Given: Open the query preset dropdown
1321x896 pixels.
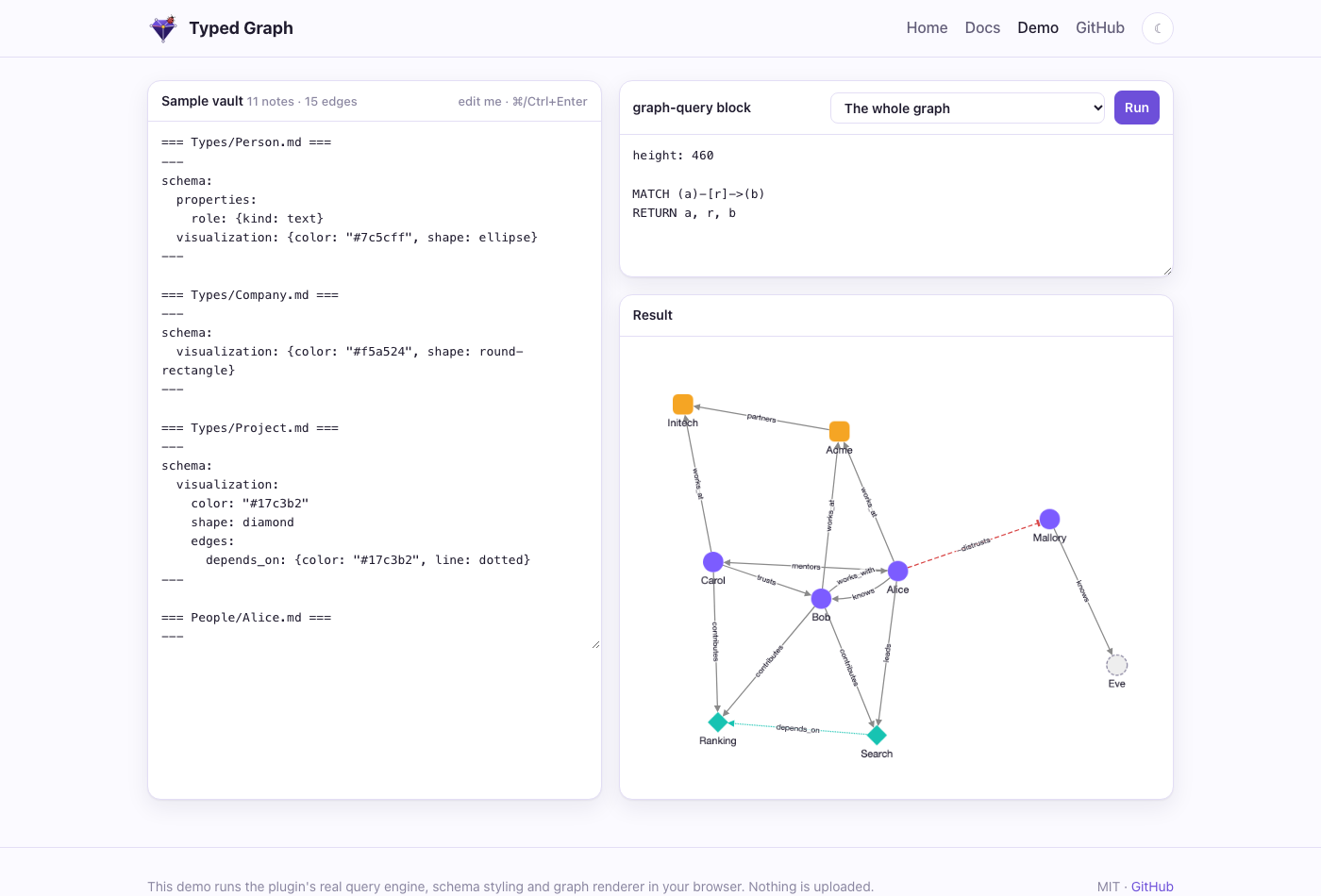Looking at the screenshot, I should point(968,108).
